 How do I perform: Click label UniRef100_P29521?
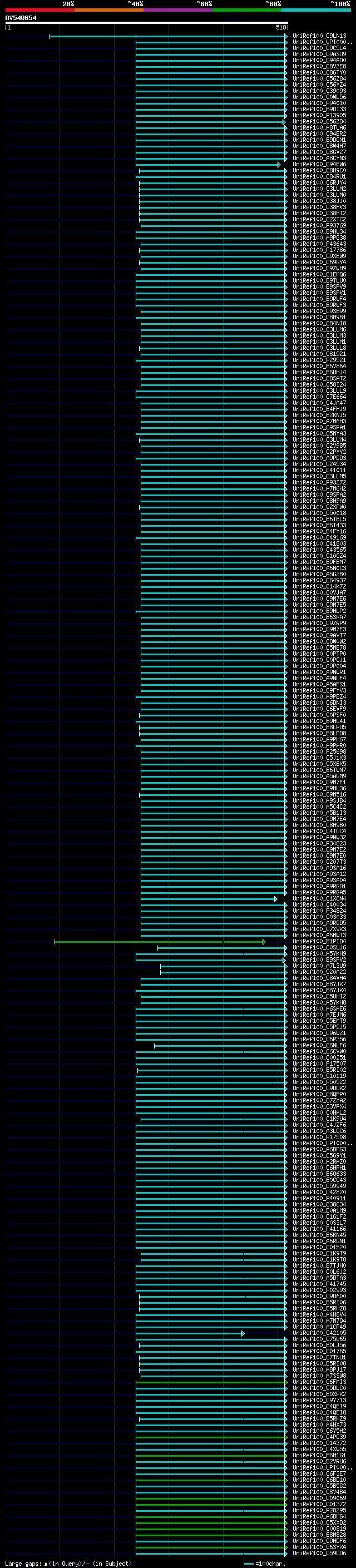click(x=319, y=360)
